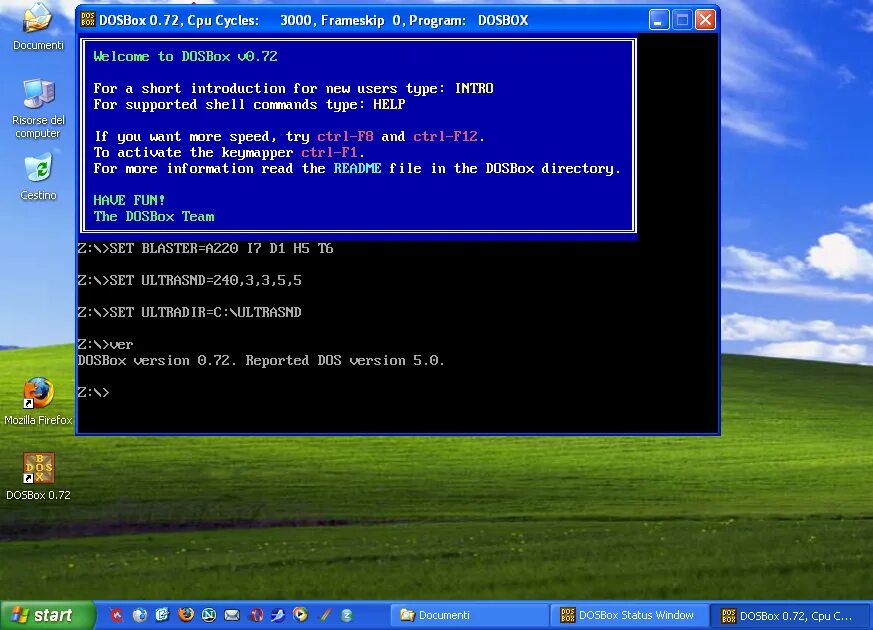873x630 pixels.
Task: Click the ZoneAlarm icon in quick launch
Action: pos(346,615)
